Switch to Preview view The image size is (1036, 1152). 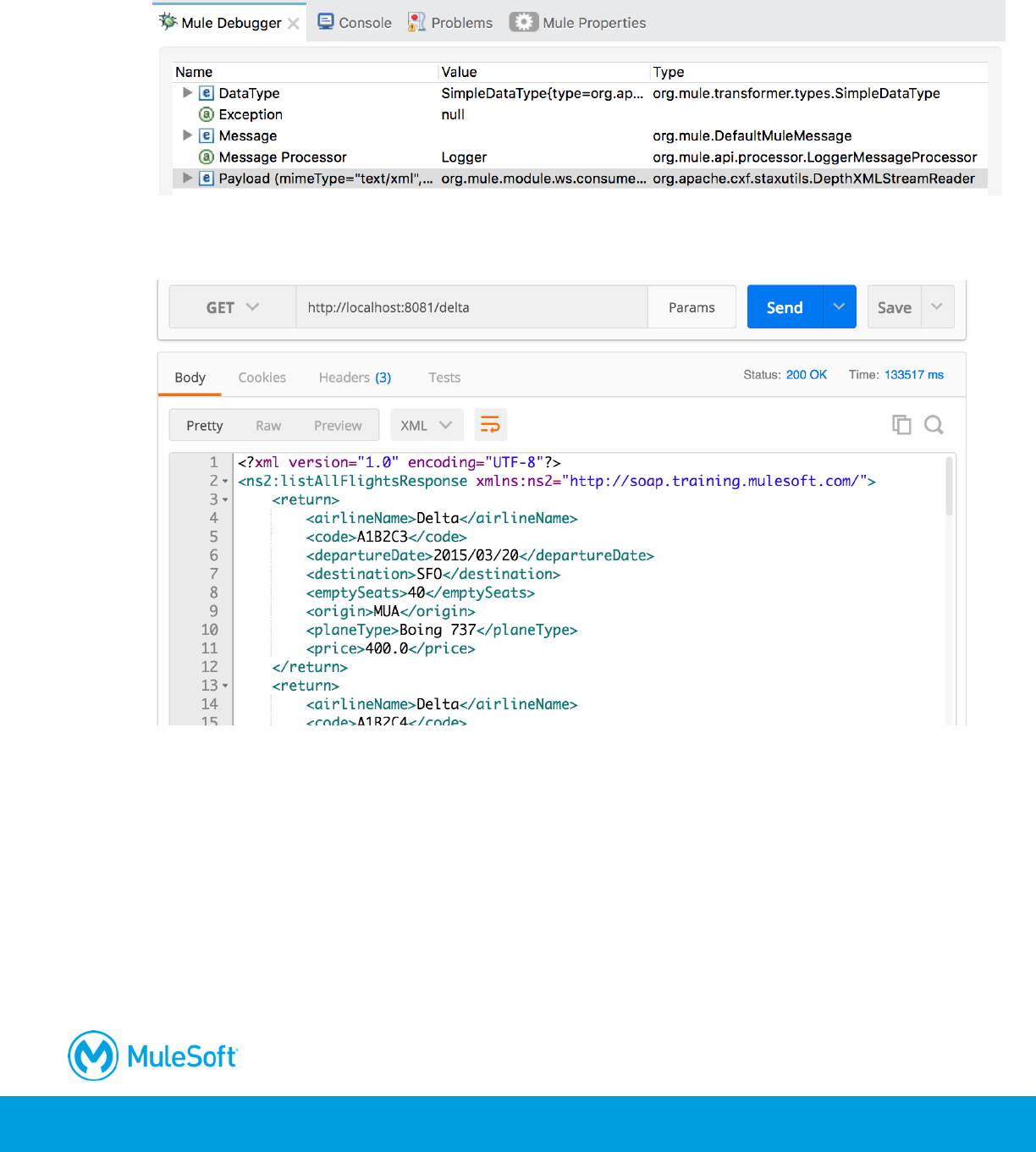[x=338, y=426]
